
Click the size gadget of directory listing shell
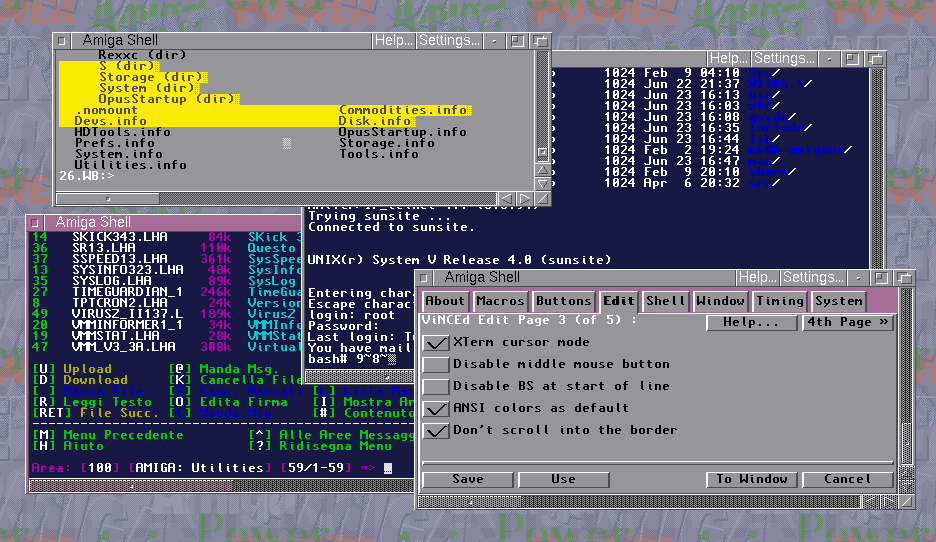(x=543, y=199)
